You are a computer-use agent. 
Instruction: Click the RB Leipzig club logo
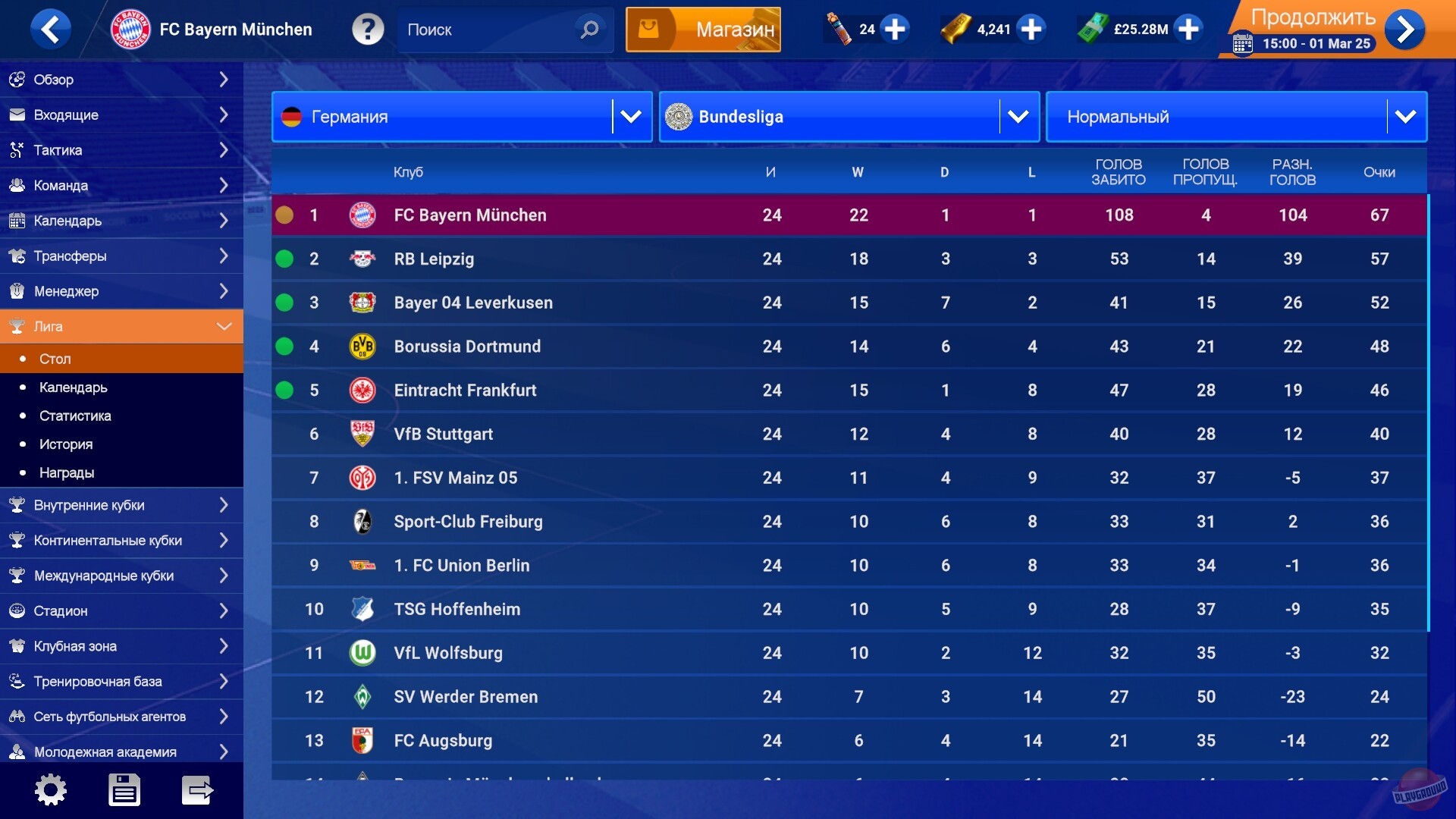(x=362, y=259)
